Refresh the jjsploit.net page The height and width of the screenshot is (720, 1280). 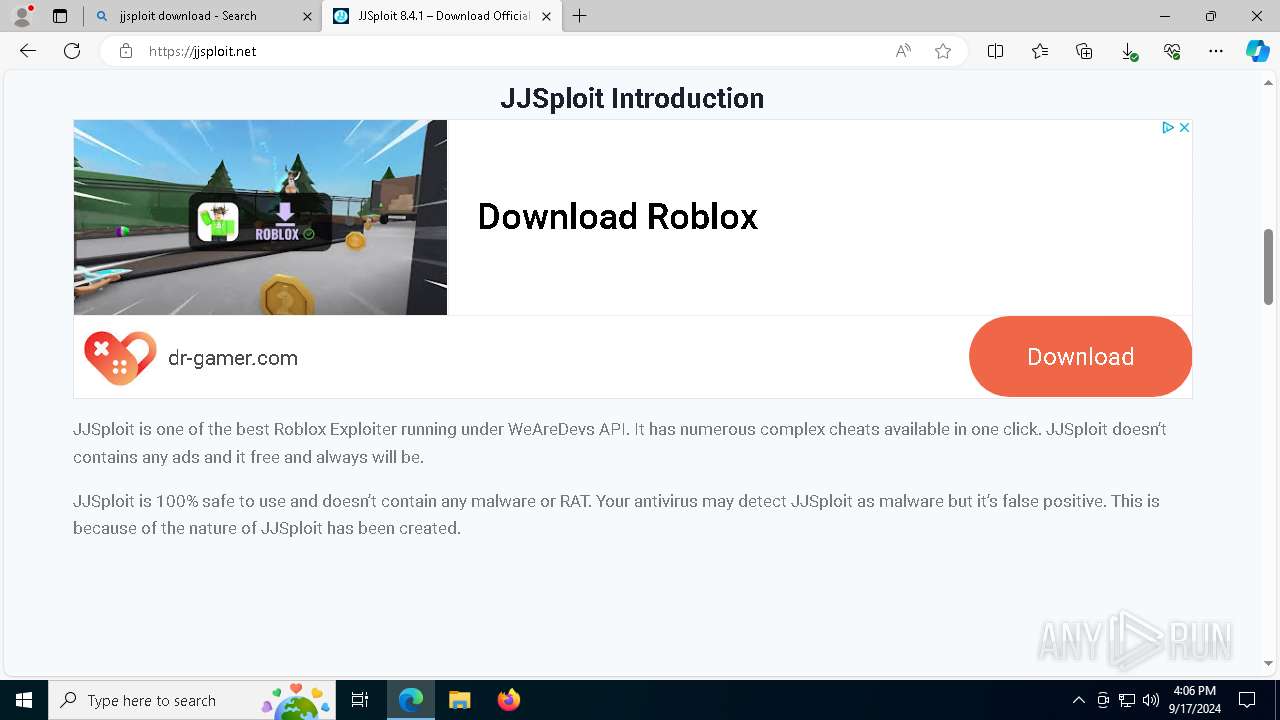(72, 51)
